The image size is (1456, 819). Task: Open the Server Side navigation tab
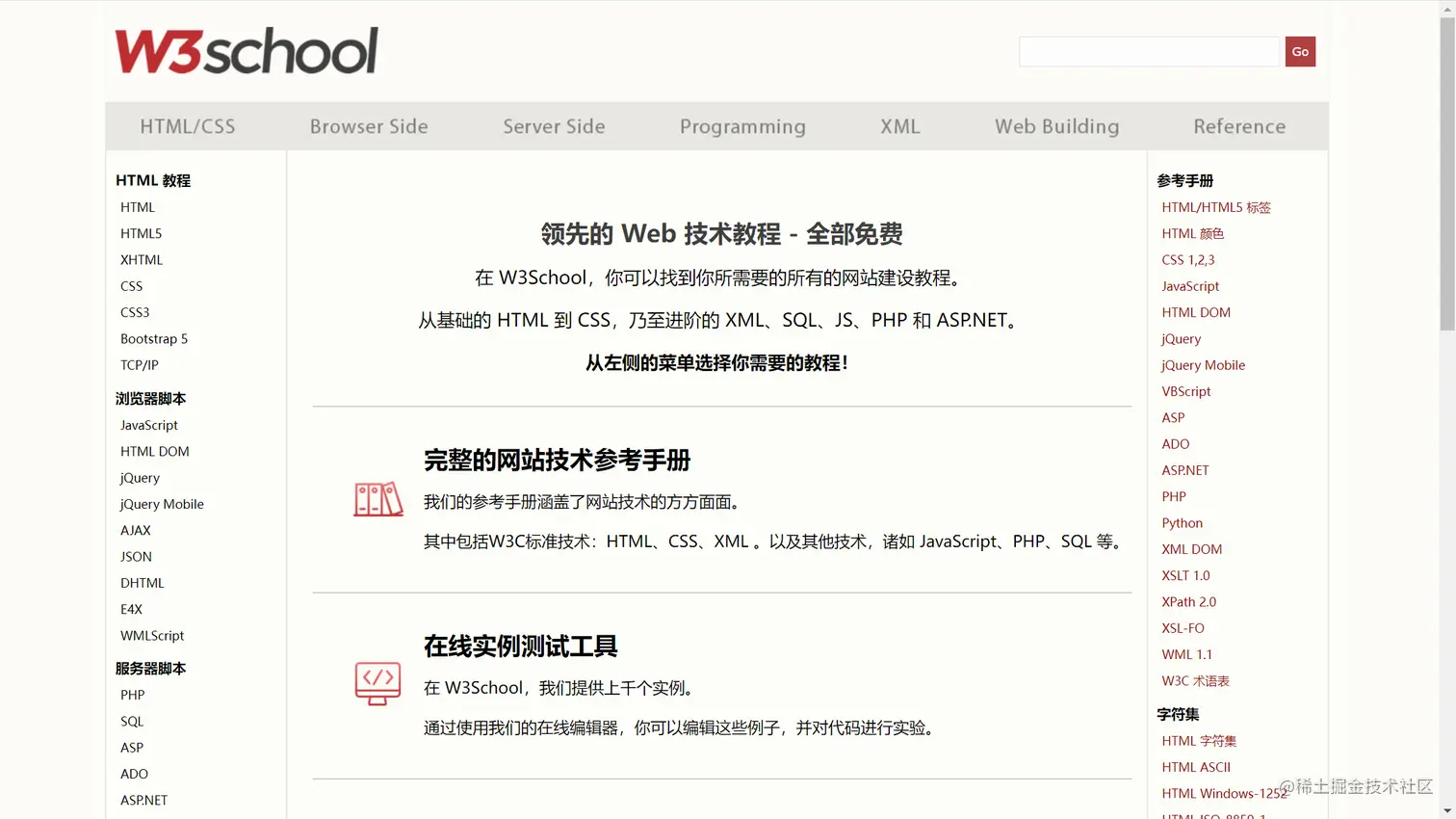click(x=554, y=126)
